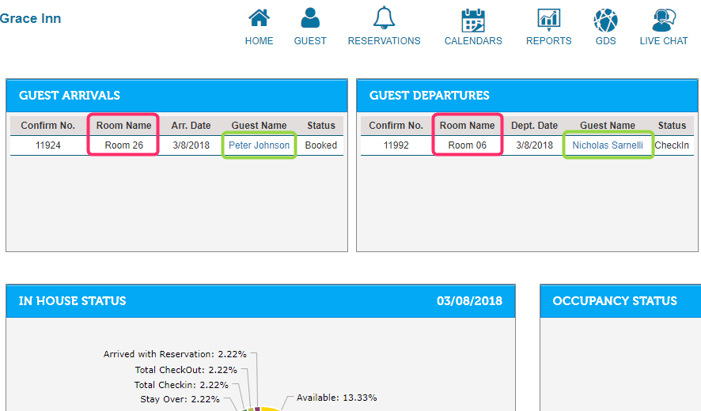Image resolution: width=701 pixels, height=411 pixels.
Task: Click the Total CheckOut 2.22% label
Action: pyautogui.click(x=186, y=370)
